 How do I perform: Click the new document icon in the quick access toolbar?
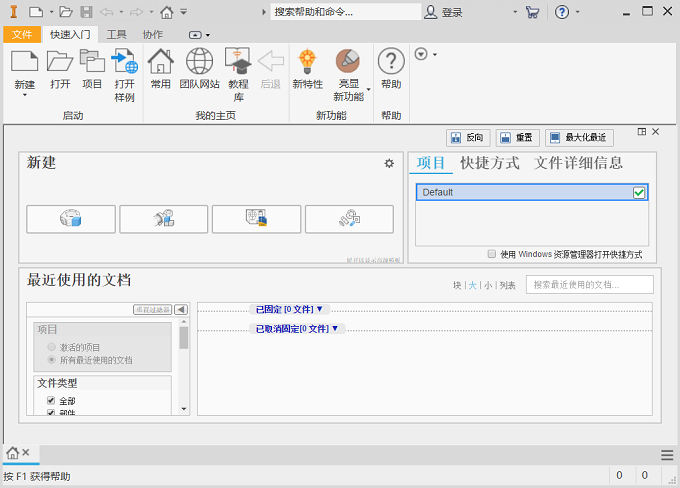(36, 12)
